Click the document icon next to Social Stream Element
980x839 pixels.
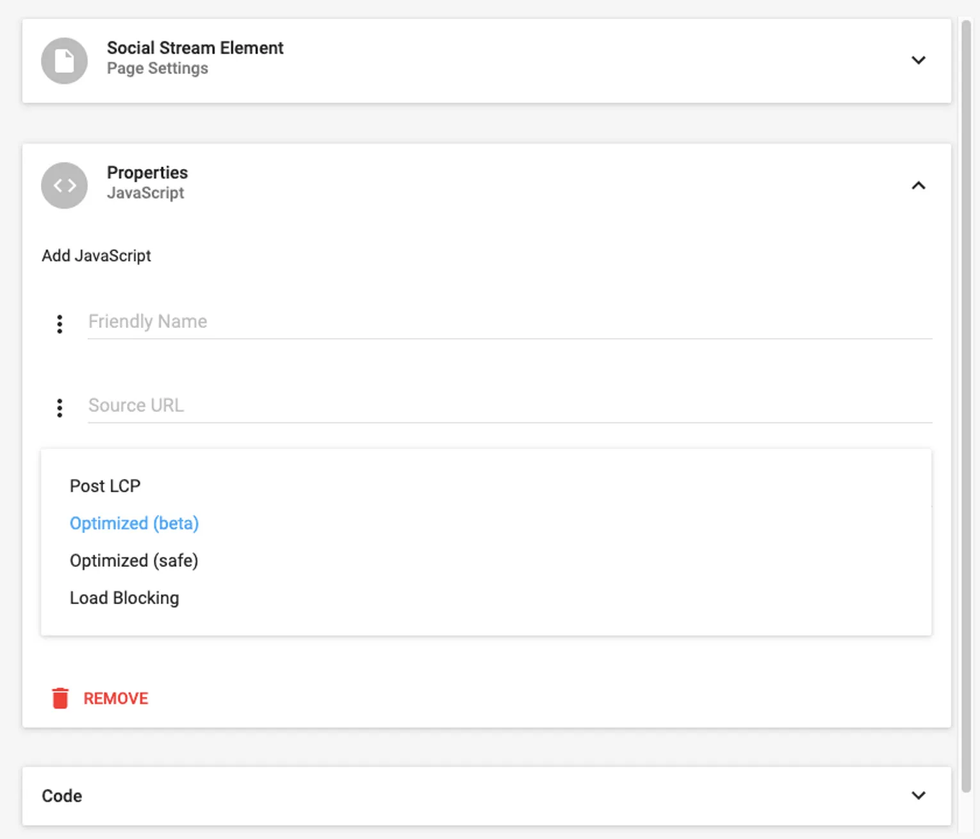point(63,60)
